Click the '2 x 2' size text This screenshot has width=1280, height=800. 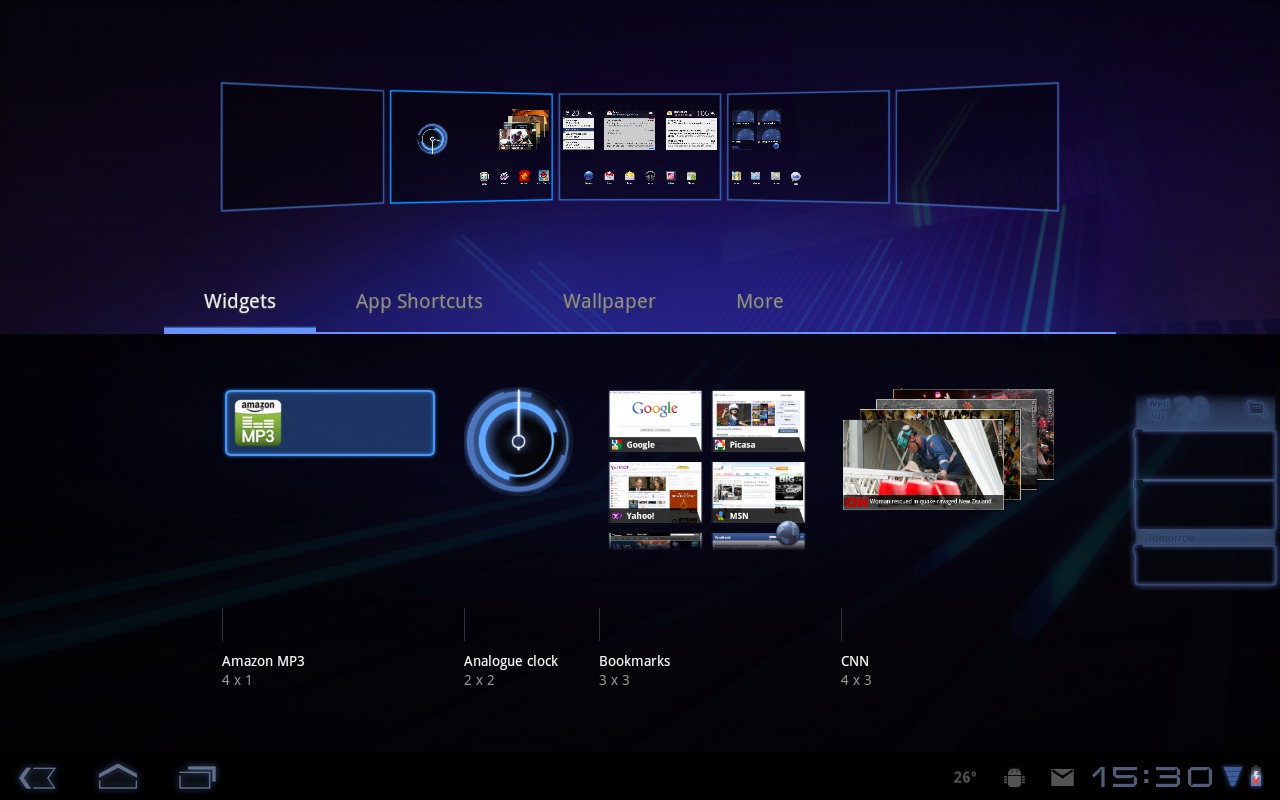[479, 680]
